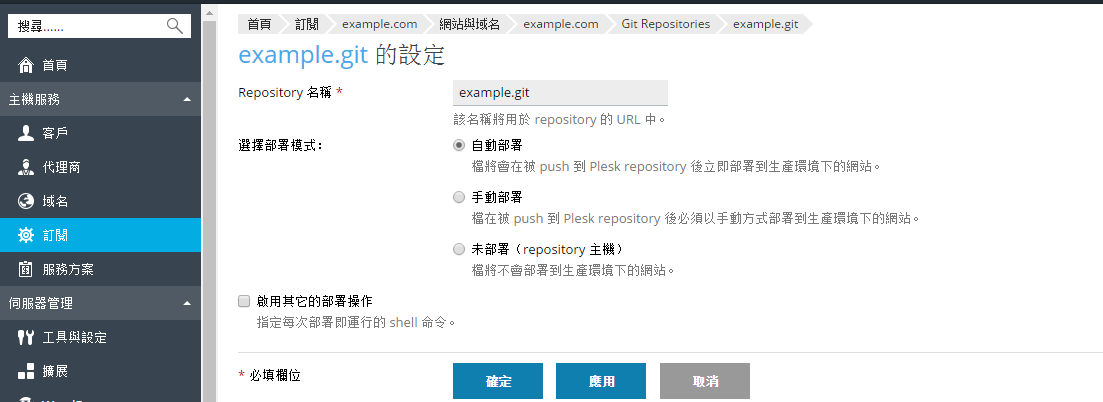Viewport: 1103px width, 402px height.
Task: Collapse the 伺服器管理 section arrow
Action: [186, 303]
